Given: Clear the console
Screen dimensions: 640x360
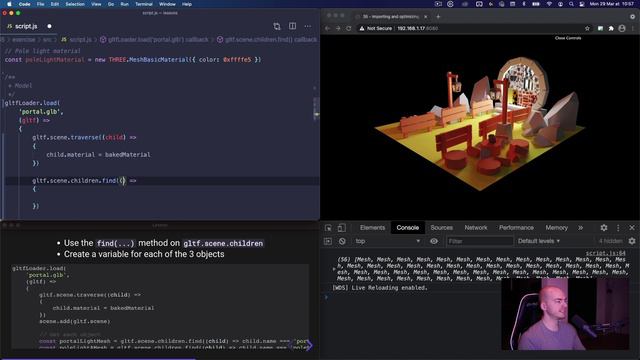Looking at the screenshot, I should point(342,241).
